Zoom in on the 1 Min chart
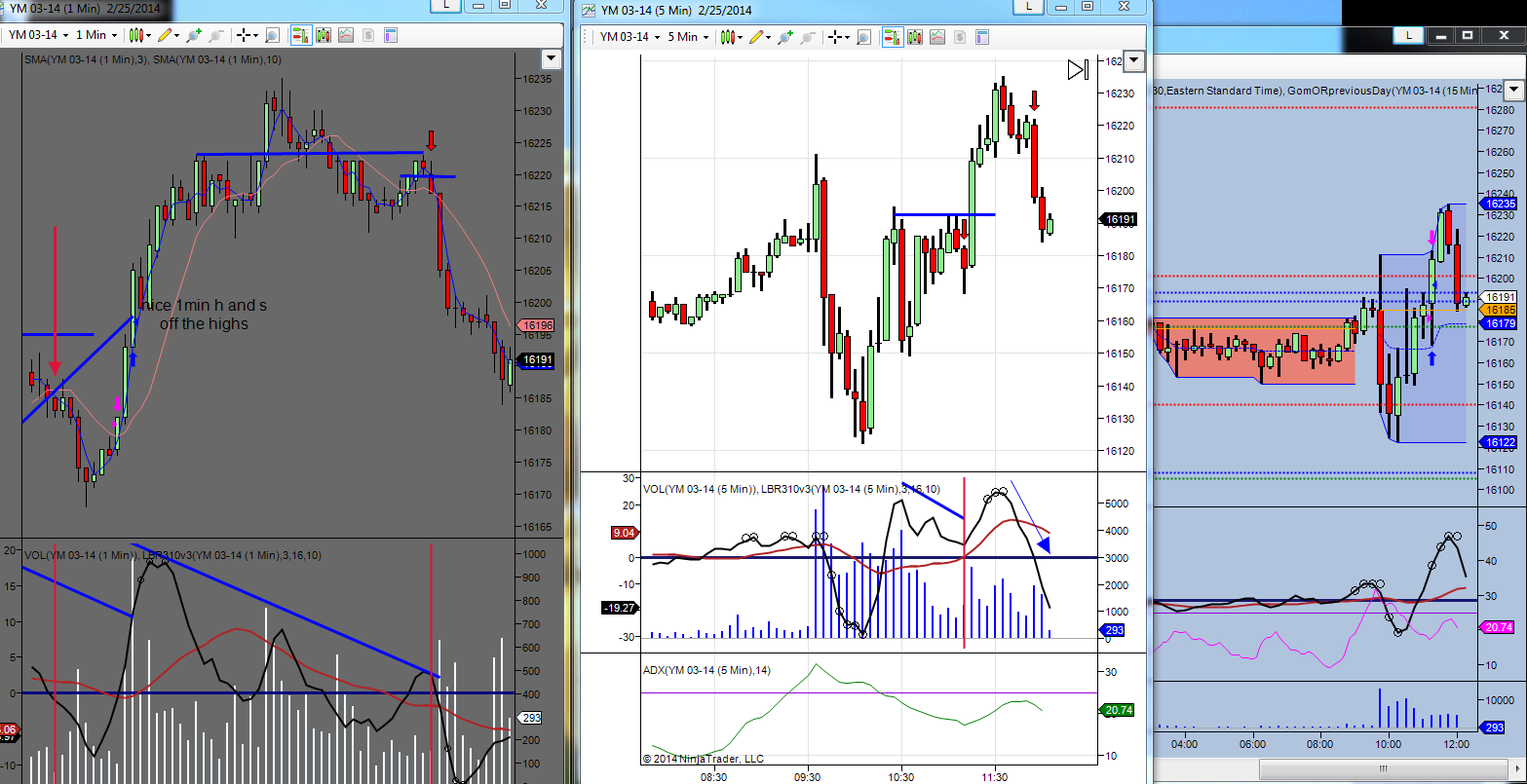The height and width of the screenshot is (784, 1527). click(193, 35)
